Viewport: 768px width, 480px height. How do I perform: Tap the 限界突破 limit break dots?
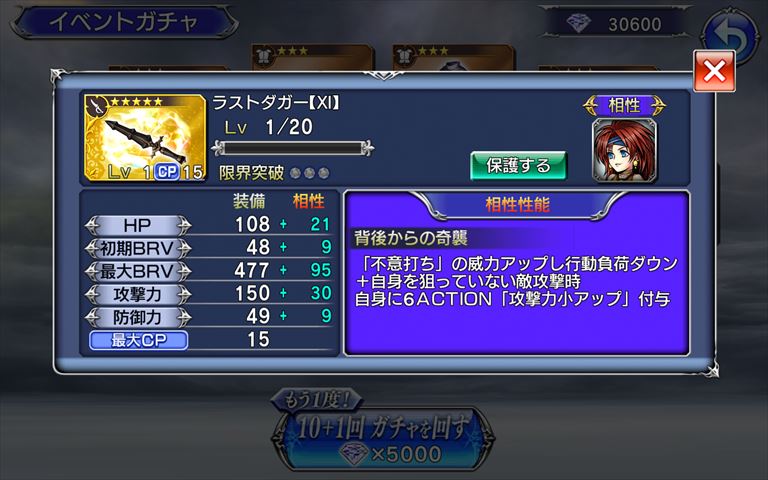(x=310, y=173)
